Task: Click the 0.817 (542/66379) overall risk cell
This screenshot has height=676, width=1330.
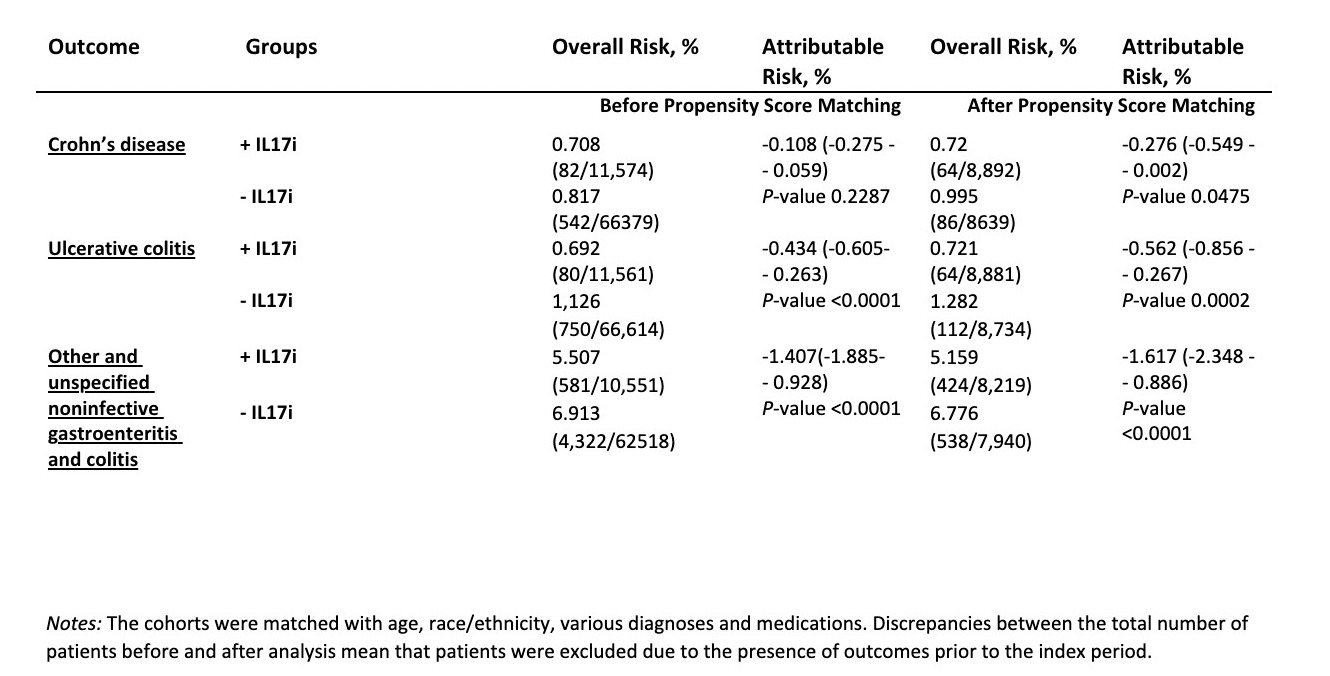Action: [x=604, y=209]
